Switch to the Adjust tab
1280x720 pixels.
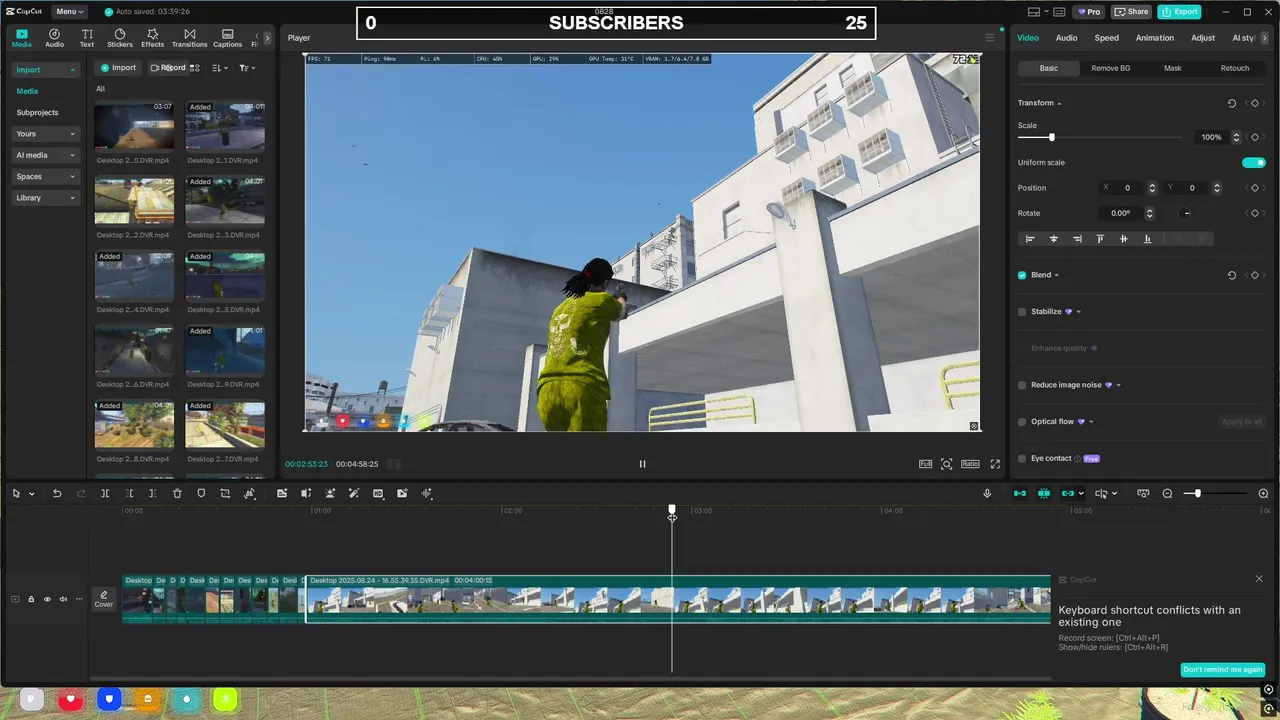click(1203, 38)
